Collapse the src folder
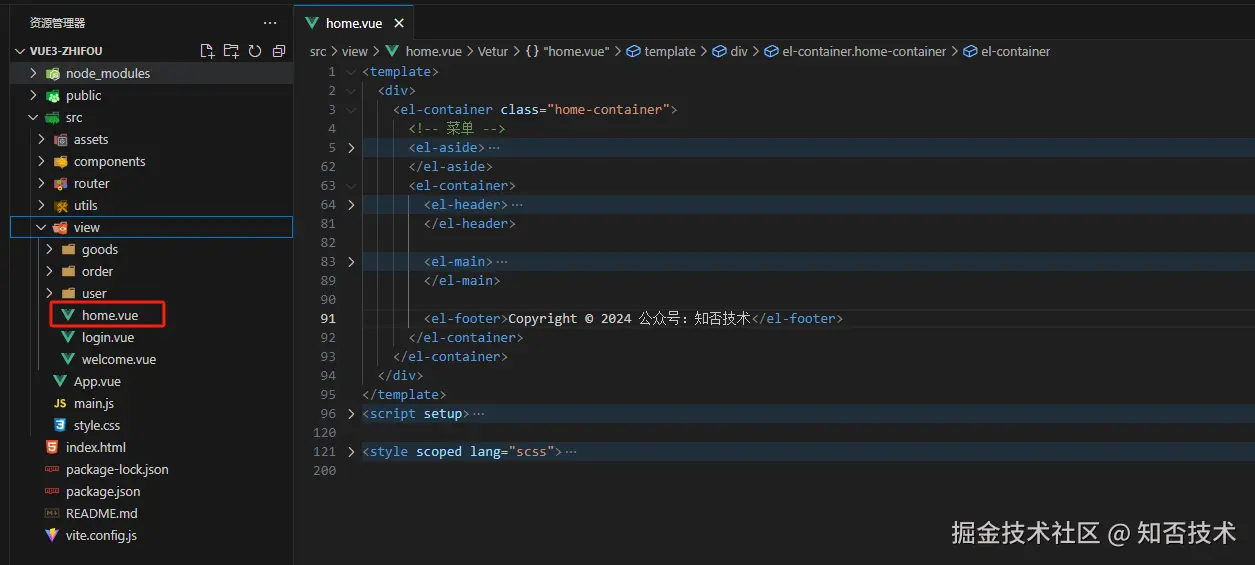The height and width of the screenshot is (565, 1255). click(33, 117)
